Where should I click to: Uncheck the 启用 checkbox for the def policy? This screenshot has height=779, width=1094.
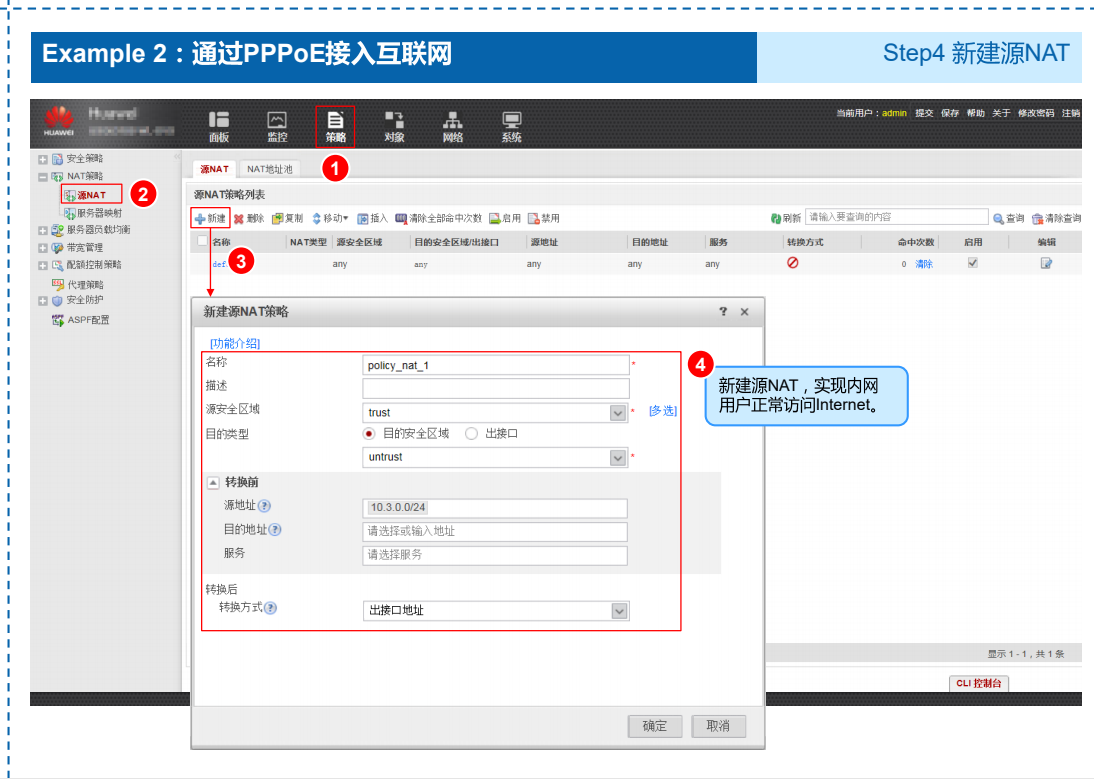pos(973,263)
